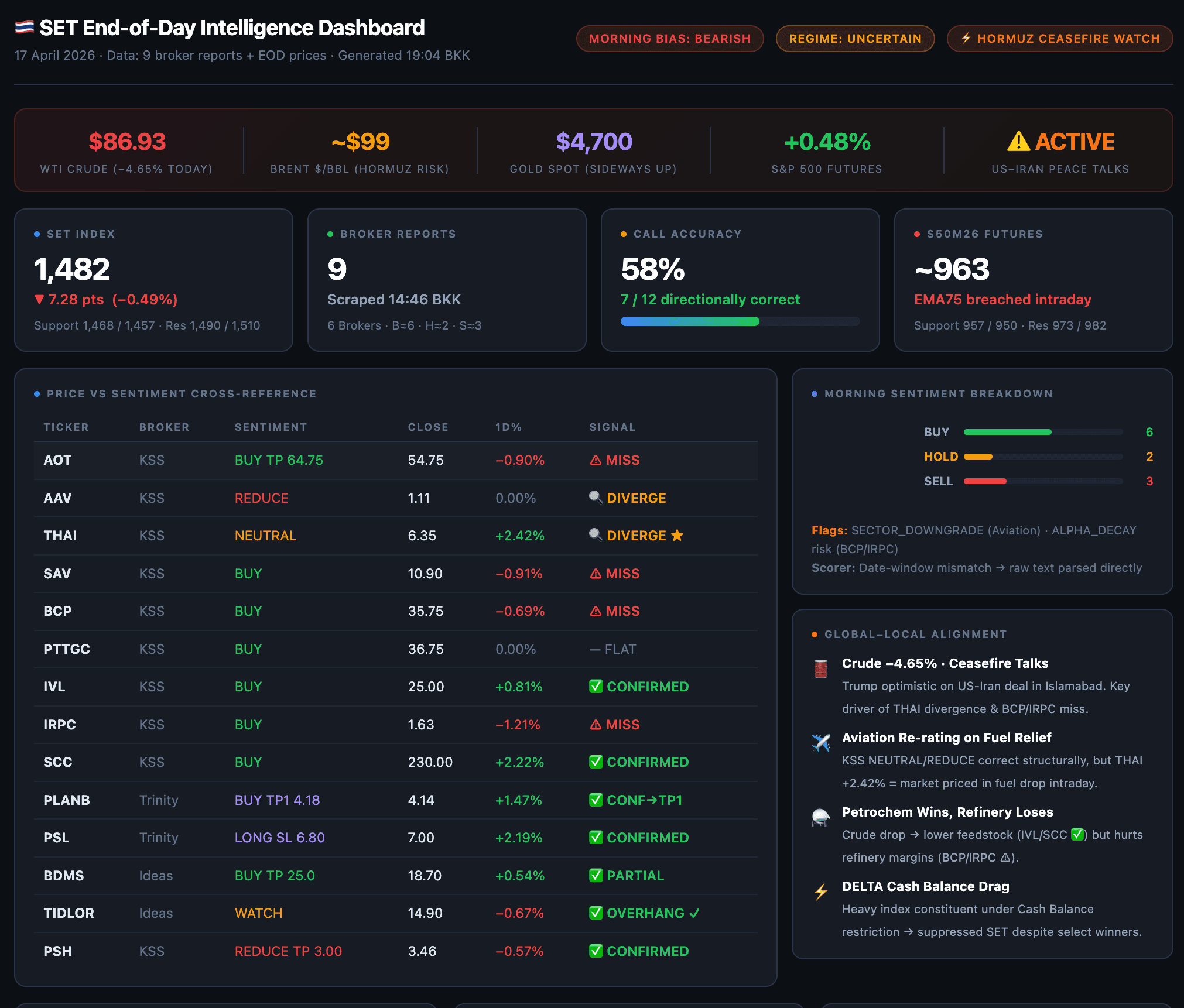This screenshot has height=1008, width=1184.
Task: Click the green check icon in IVL row
Action: (x=596, y=686)
